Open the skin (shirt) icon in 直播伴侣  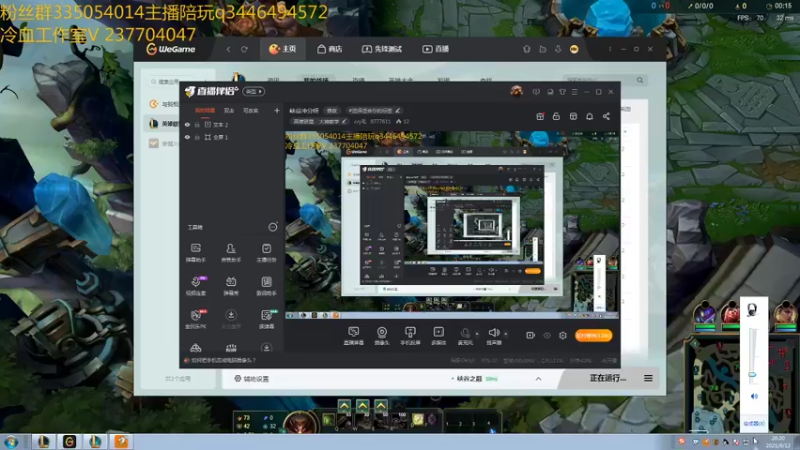pyautogui.click(x=562, y=92)
